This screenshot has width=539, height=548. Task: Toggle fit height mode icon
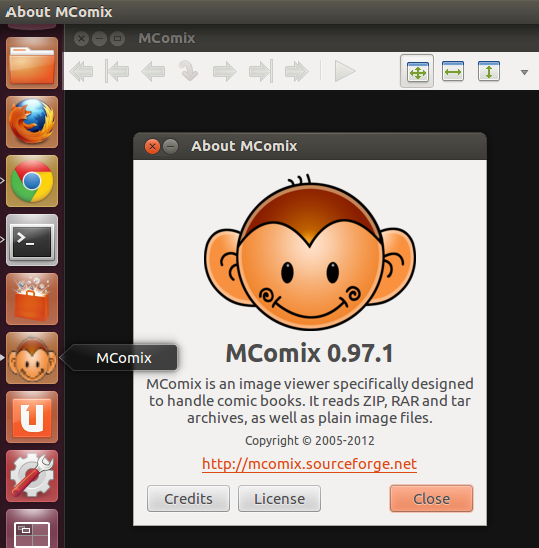pos(489,71)
